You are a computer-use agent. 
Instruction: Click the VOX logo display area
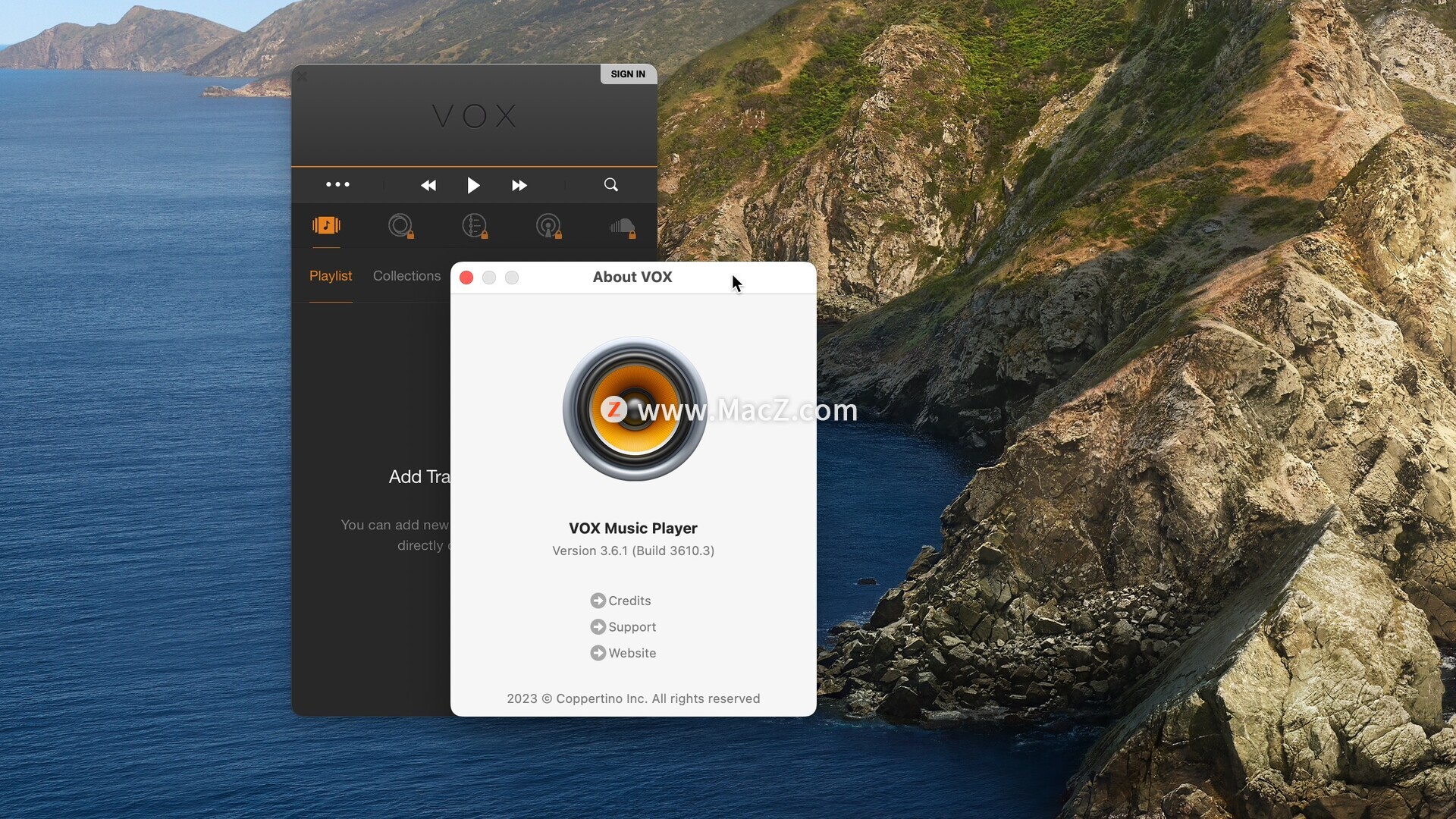(x=474, y=116)
